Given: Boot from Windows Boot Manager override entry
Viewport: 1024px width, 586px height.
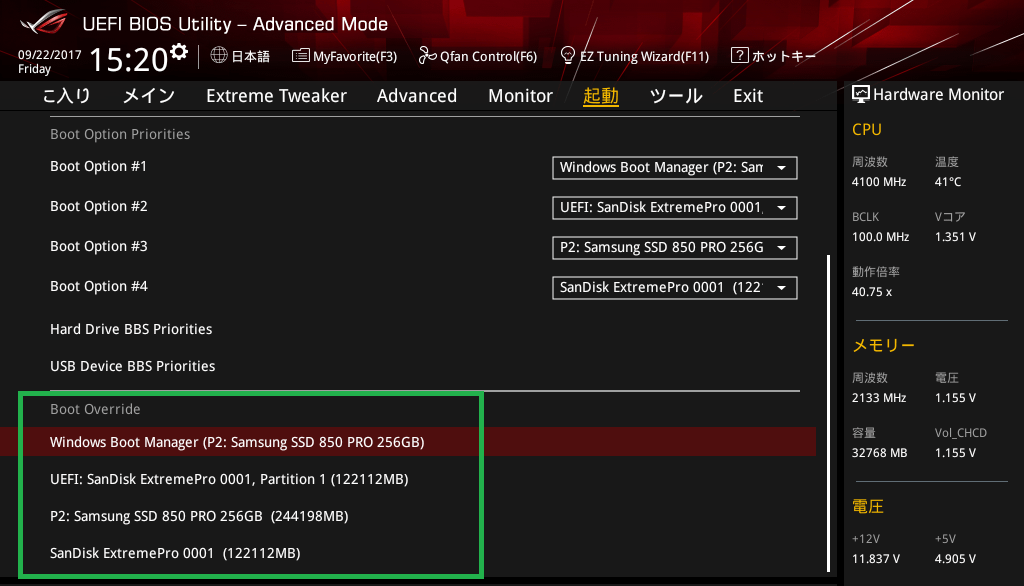Looking at the screenshot, I should [408, 442].
